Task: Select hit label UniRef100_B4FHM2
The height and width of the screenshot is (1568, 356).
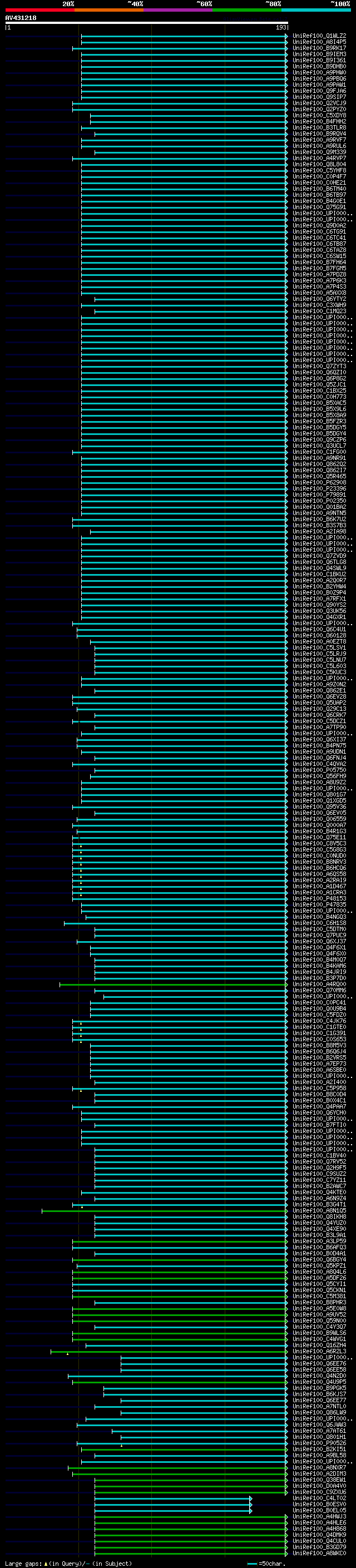Action: pyautogui.click(x=319, y=122)
